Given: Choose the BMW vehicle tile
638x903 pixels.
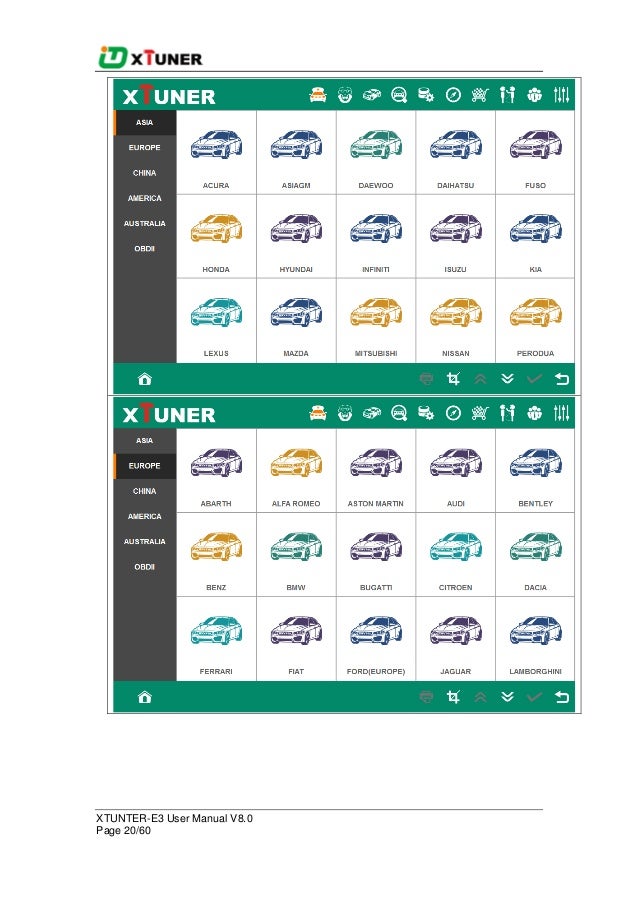Looking at the screenshot, I should (296, 555).
